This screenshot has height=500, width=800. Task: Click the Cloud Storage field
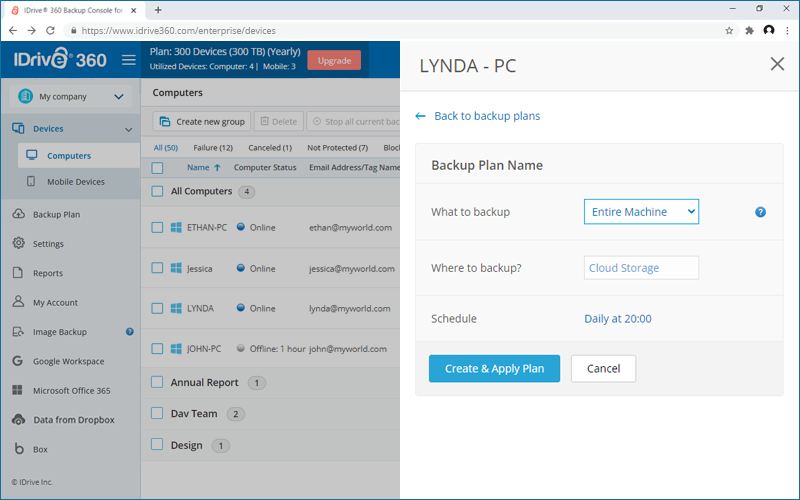[641, 268]
